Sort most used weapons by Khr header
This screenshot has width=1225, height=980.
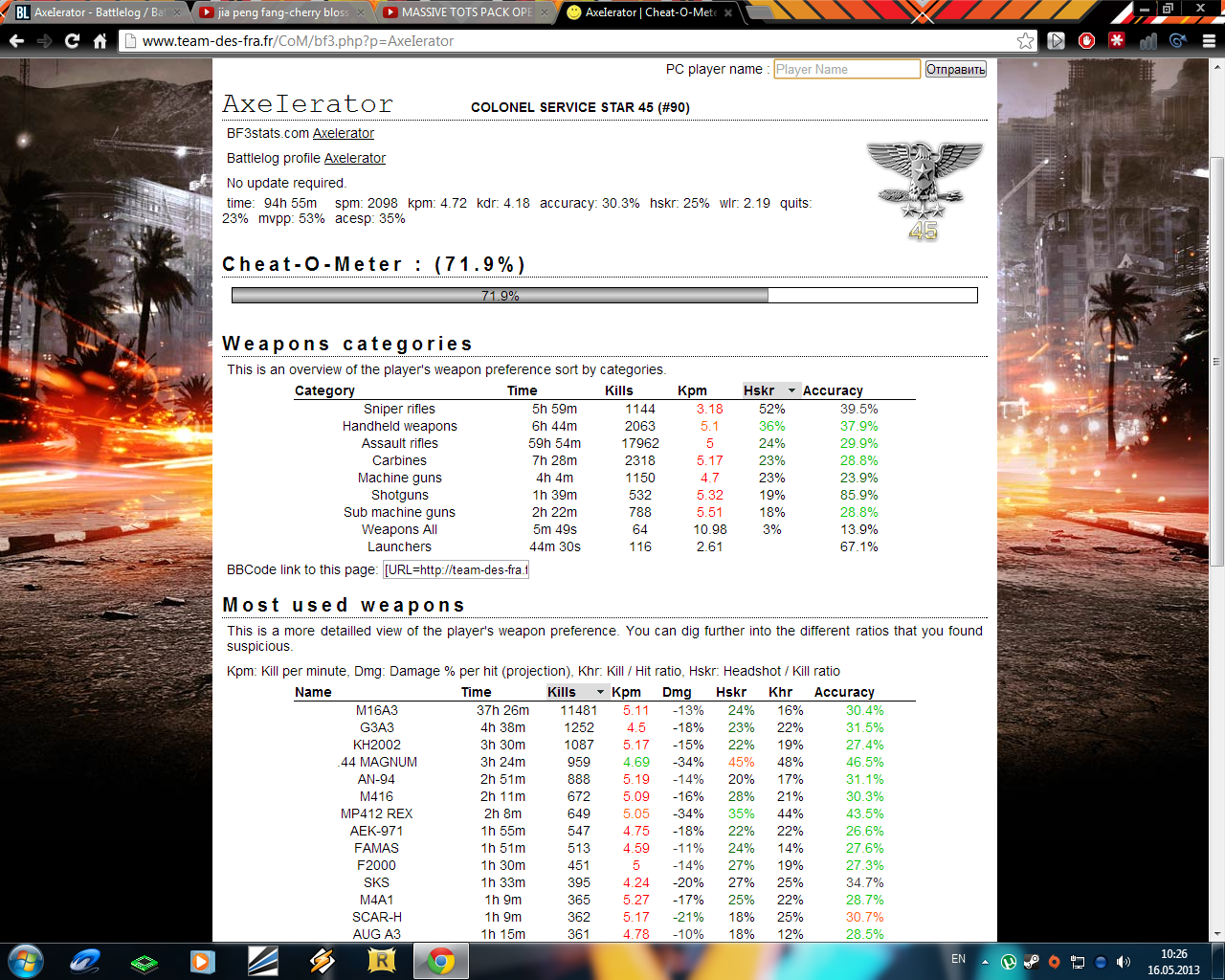pyautogui.click(x=780, y=692)
